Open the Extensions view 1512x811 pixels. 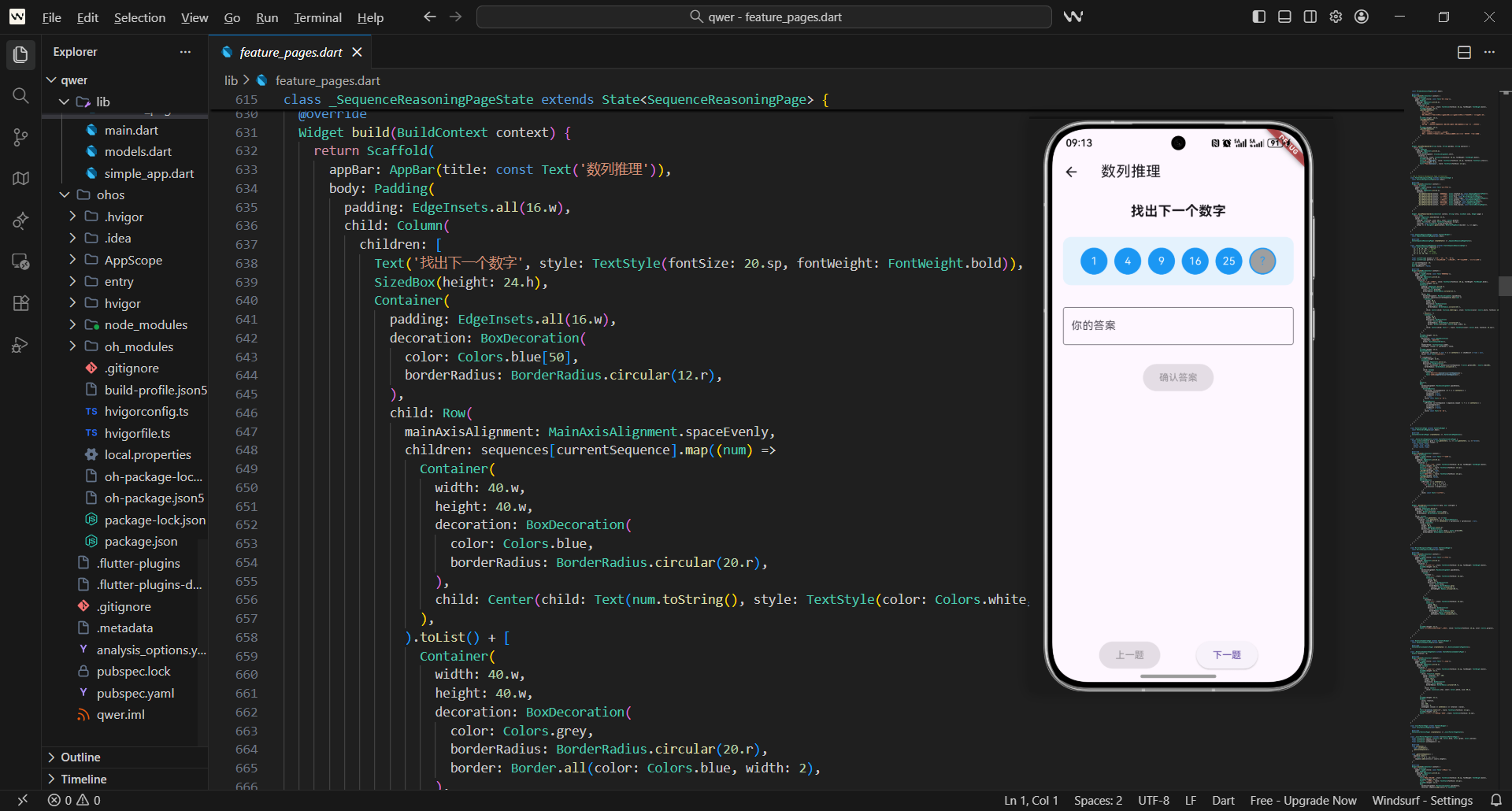tap(20, 303)
